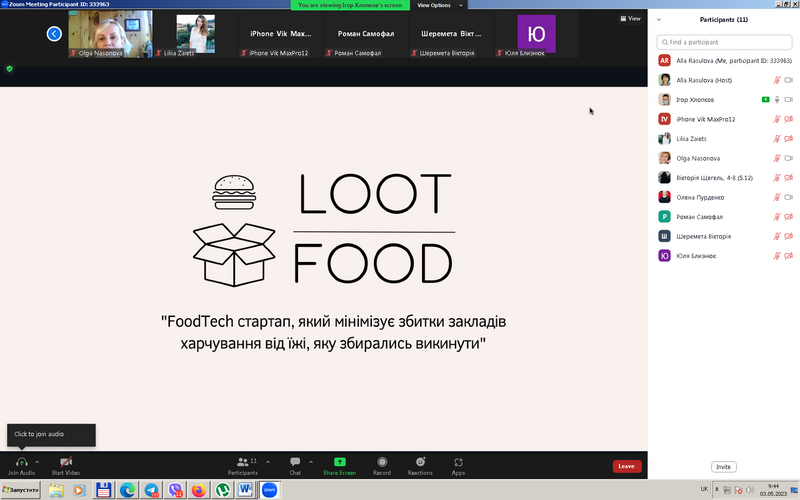
Task: Select the Роман Самофал video tile
Action: coord(366,34)
